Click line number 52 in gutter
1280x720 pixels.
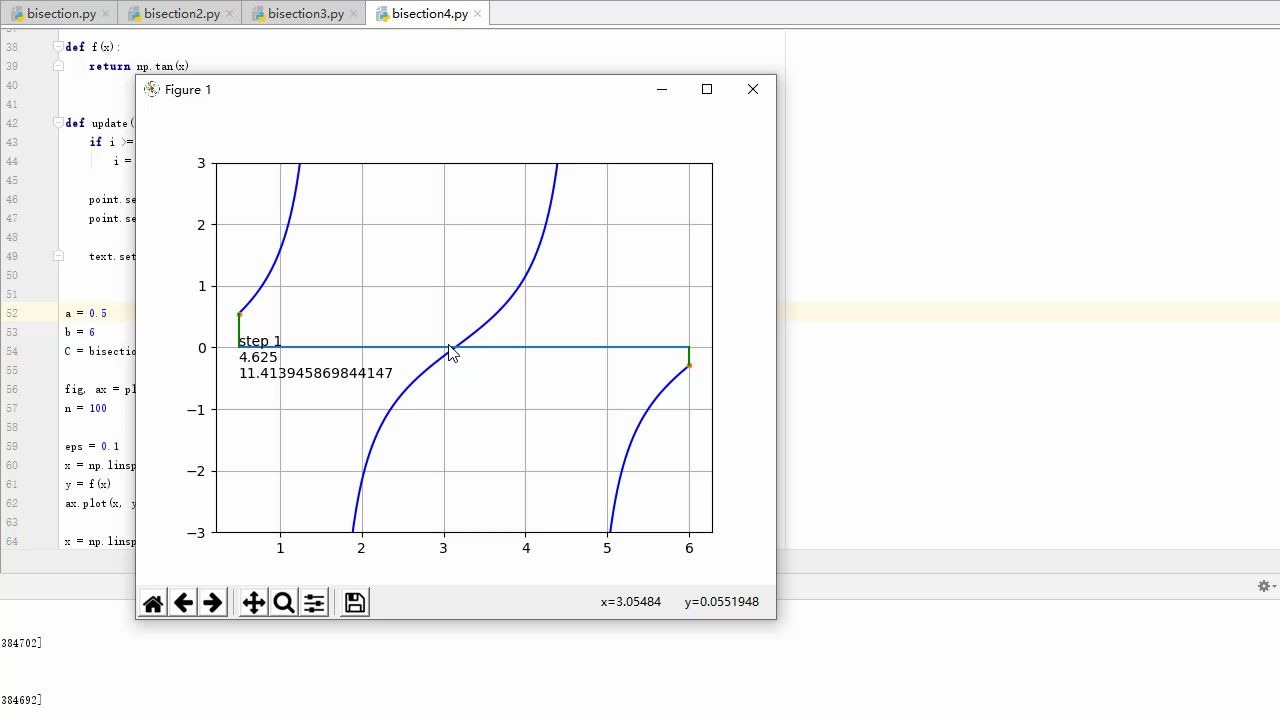12,313
